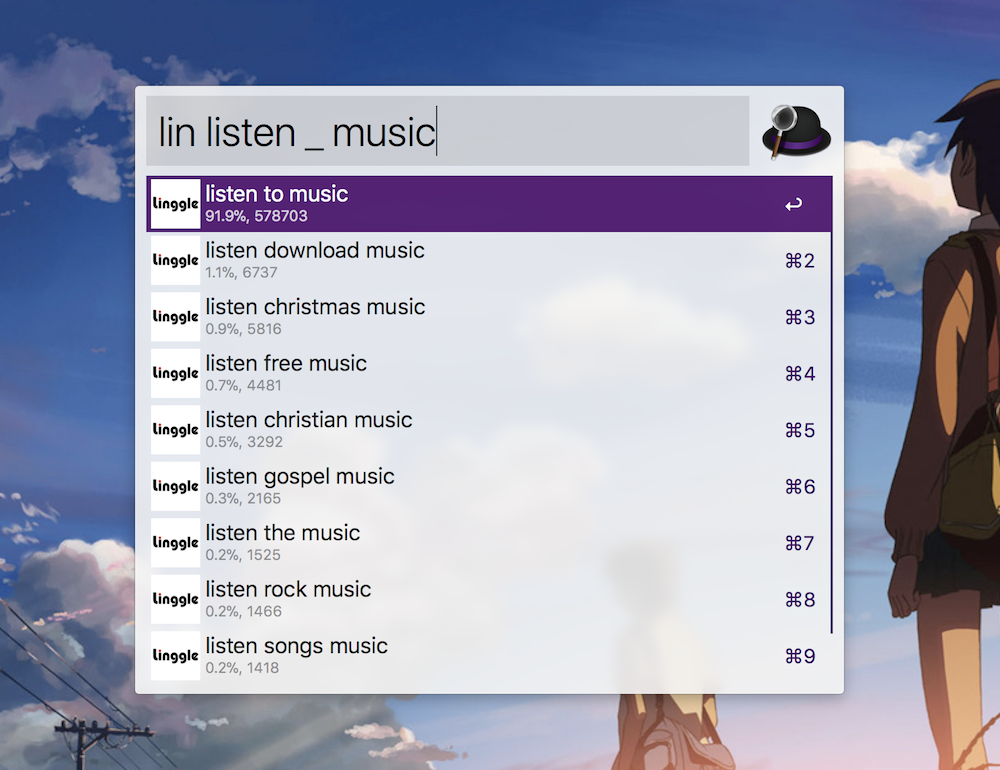Click the Linggle icon beside 'listen free music'

(x=175, y=373)
